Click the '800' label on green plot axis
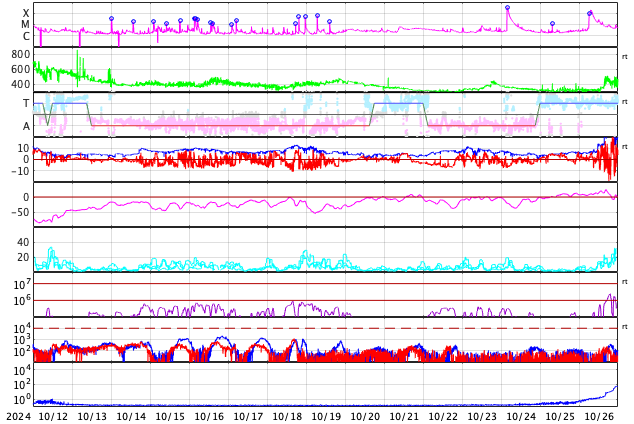 pyautogui.click(x=21, y=54)
